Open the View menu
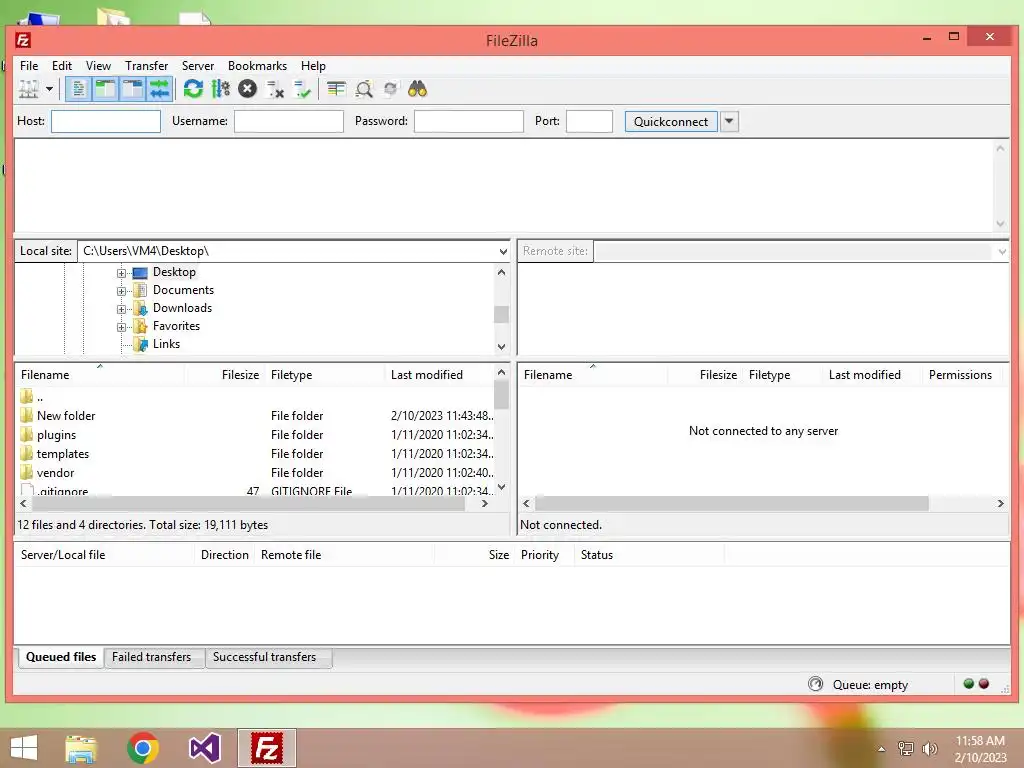 99,66
